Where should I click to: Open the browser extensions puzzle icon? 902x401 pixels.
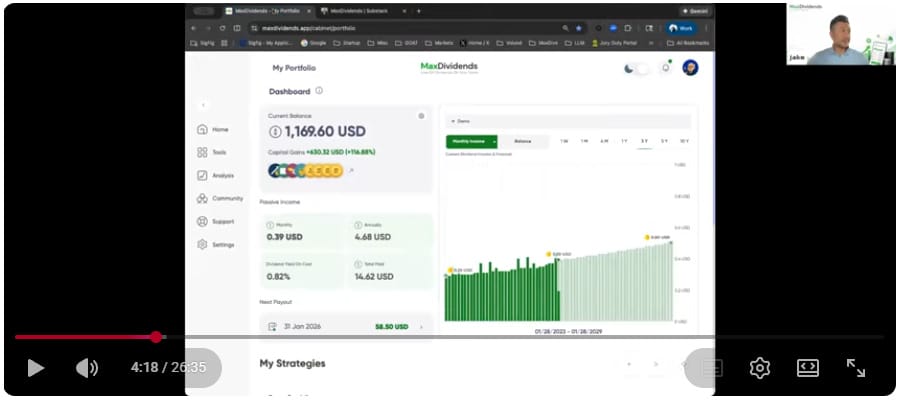(x=628, y=28)
